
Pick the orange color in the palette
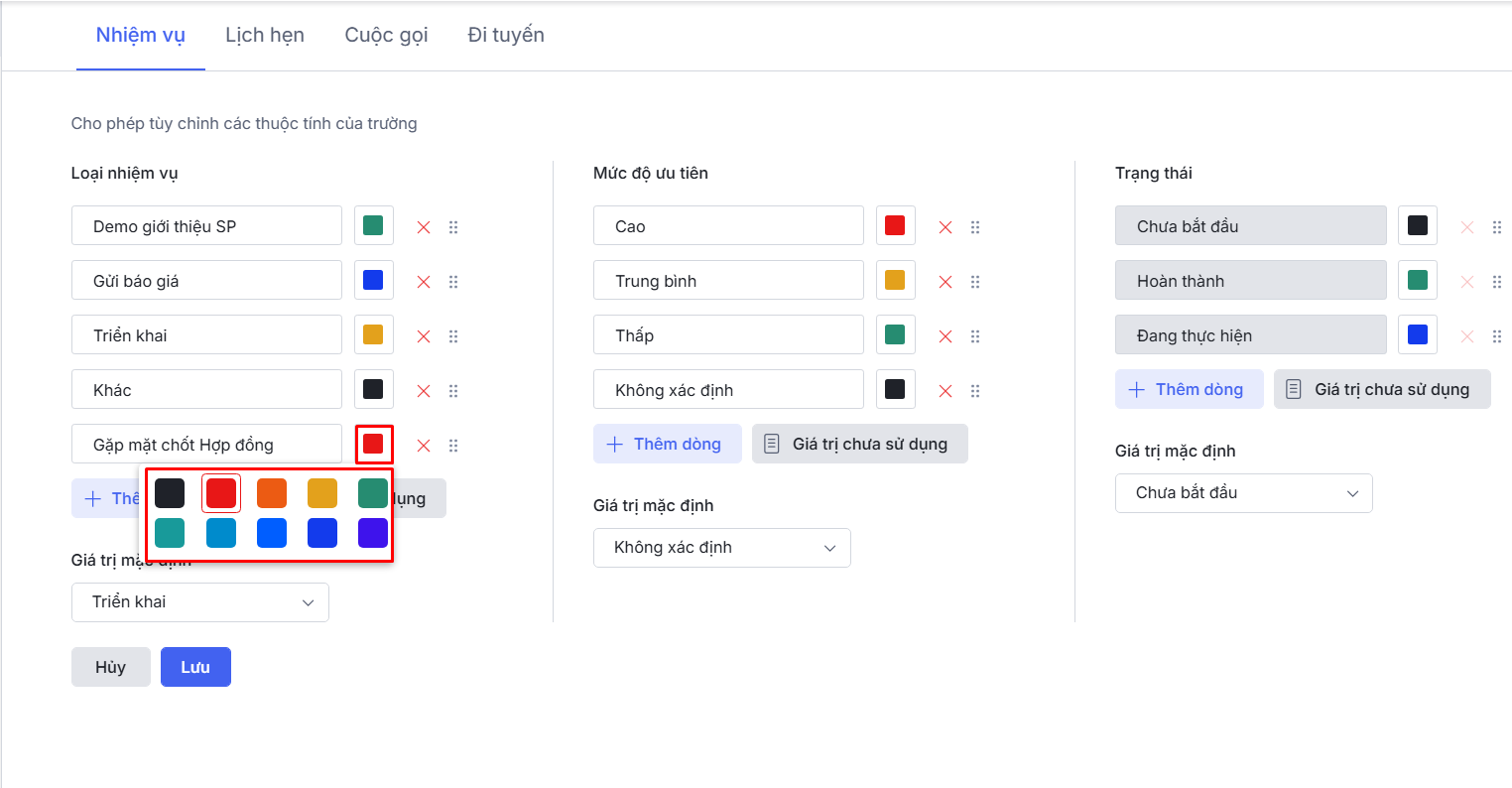pos(272,493)
